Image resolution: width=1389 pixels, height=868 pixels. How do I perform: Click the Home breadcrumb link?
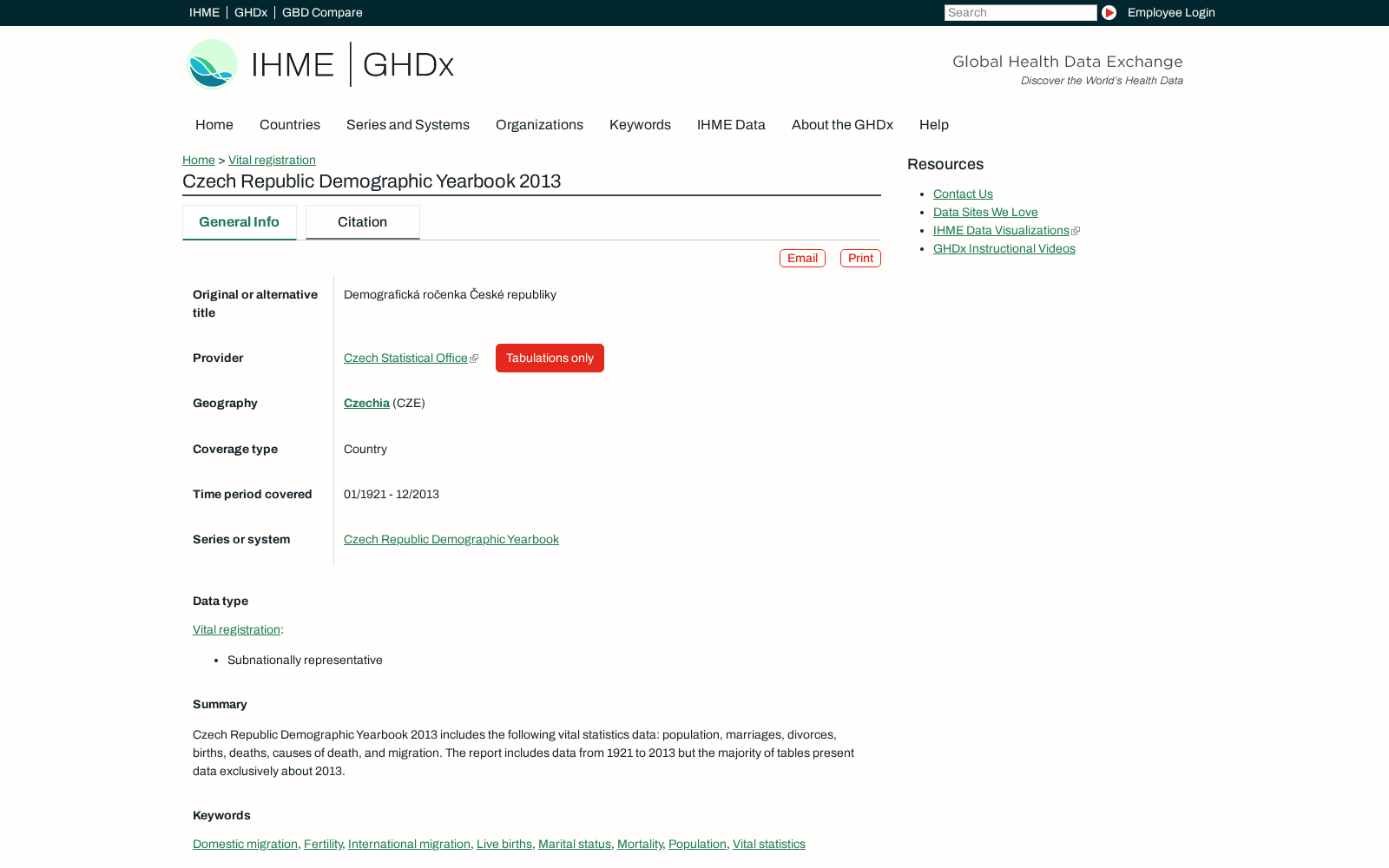tap(199, 161)
